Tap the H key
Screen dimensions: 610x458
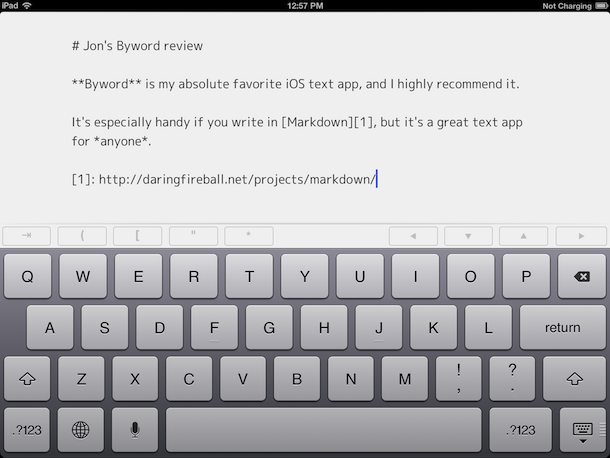tap(324, 327)
